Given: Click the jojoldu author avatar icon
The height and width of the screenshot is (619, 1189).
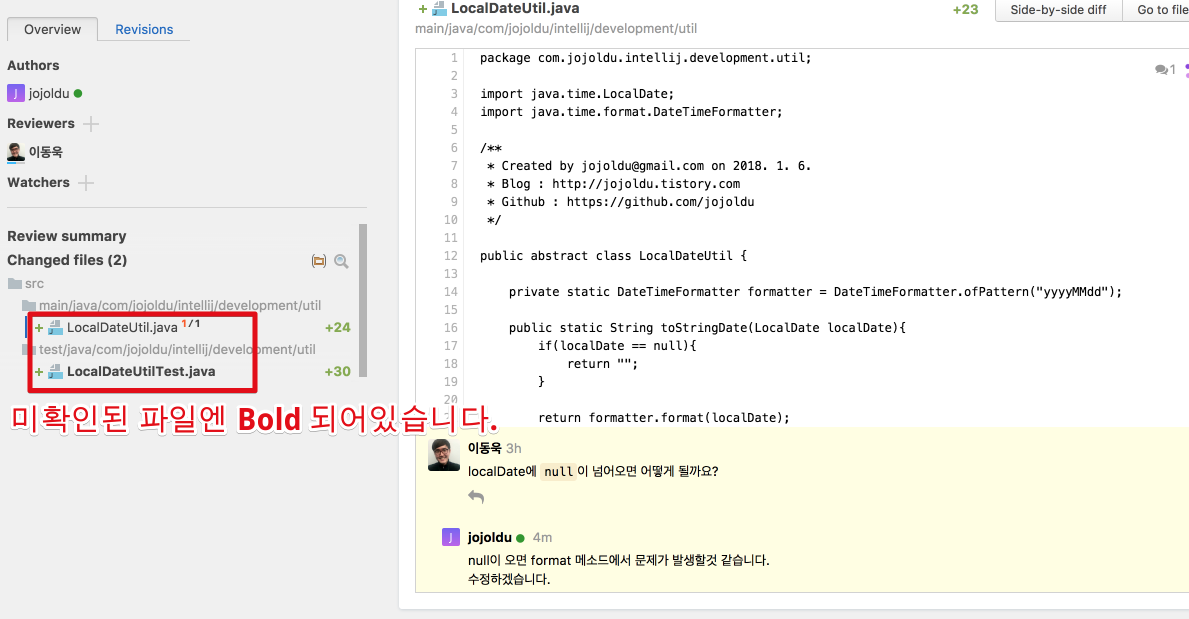Looking at the screenshot, I should (16, 93).
